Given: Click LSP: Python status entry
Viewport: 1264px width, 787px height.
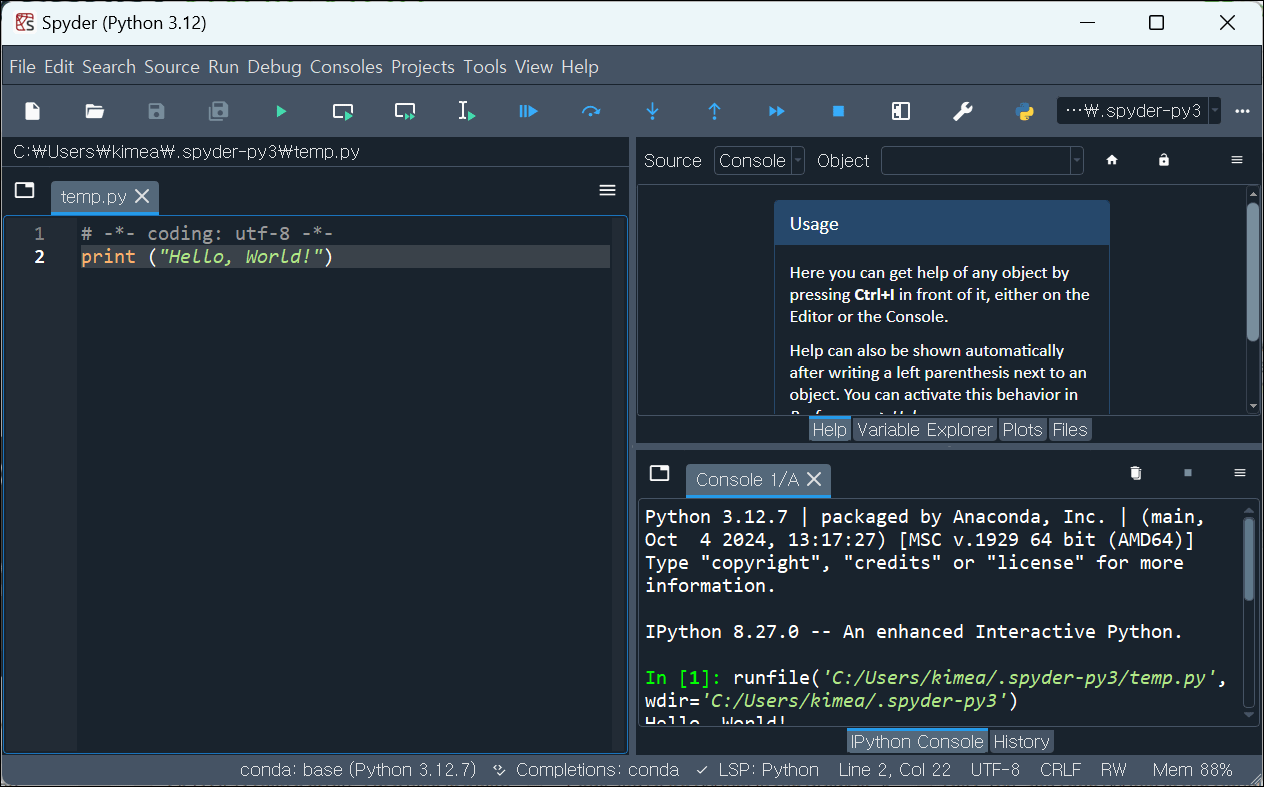Looking at the screenshot, I should pos(758,770).
